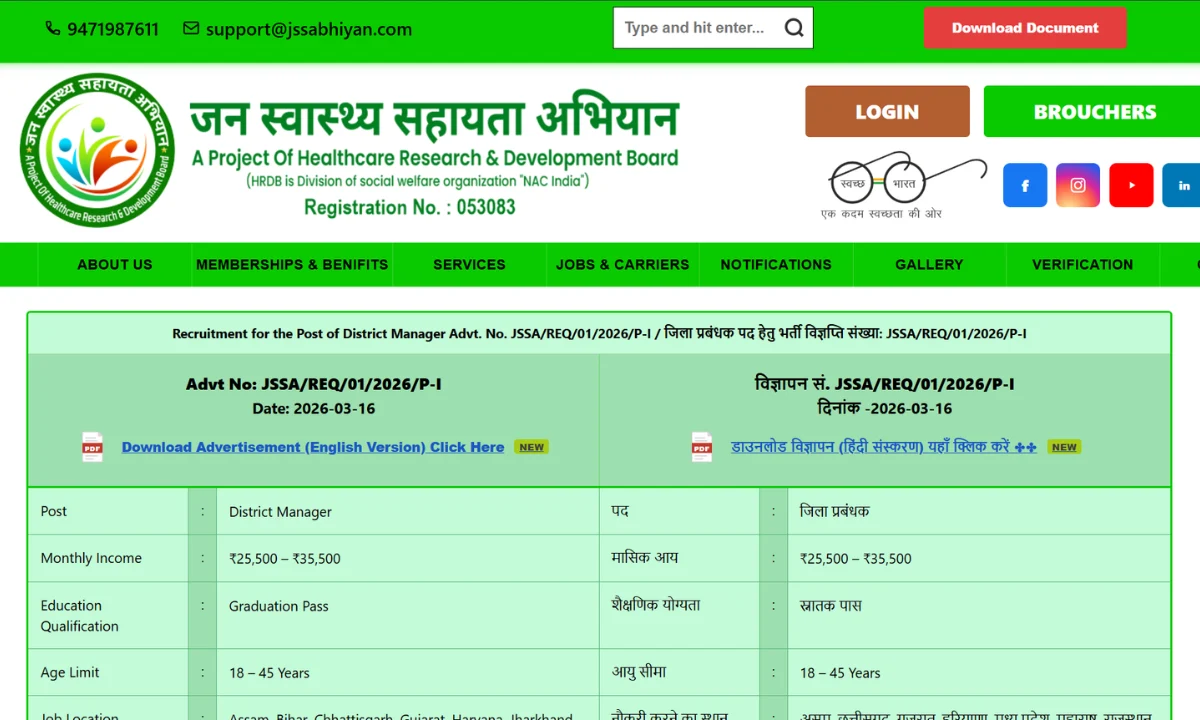This screenshot has width=1200, height=720.
Task: Click 'Registration No. : 053083' text
Action: pos(410,207)
